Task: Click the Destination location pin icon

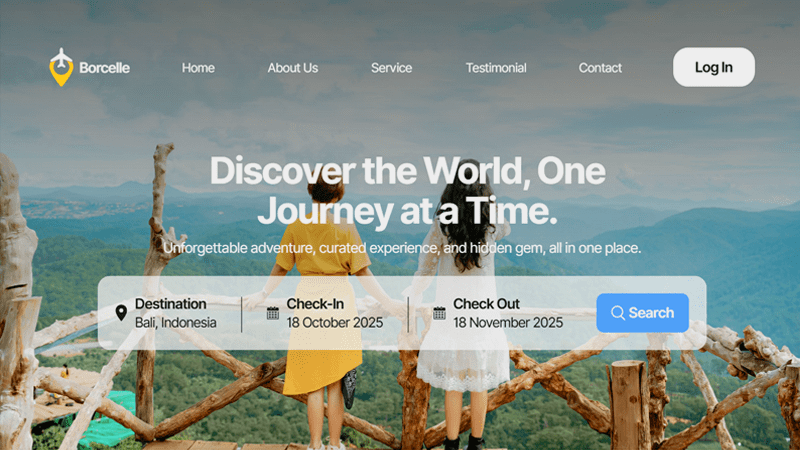Action: point(121,313)
